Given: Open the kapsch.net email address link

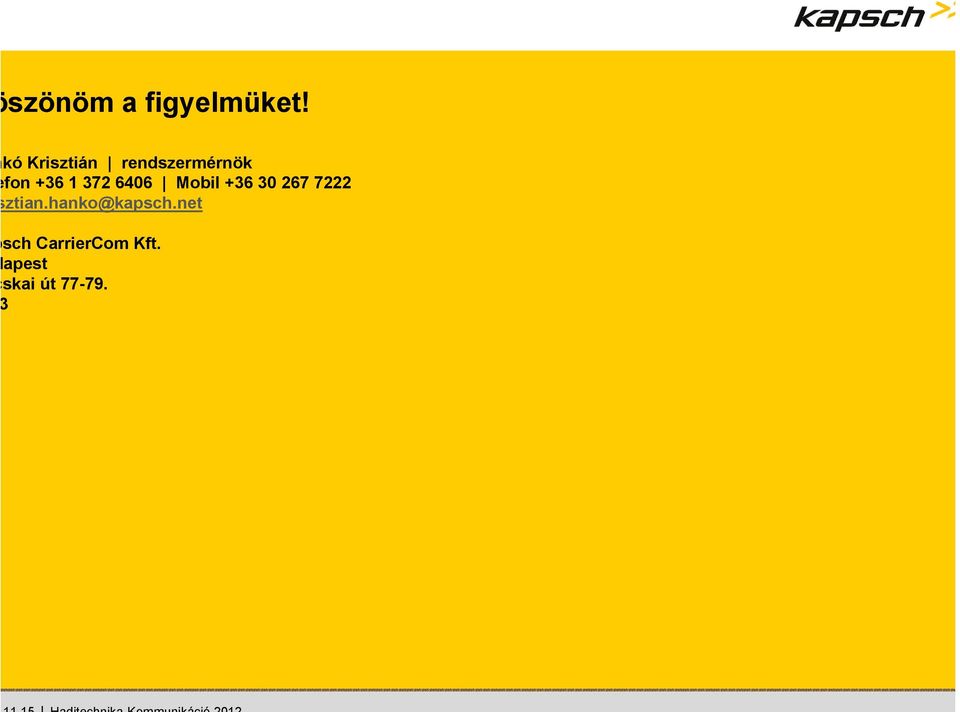Looking at the screenshot, I should [x=101, y=203].
